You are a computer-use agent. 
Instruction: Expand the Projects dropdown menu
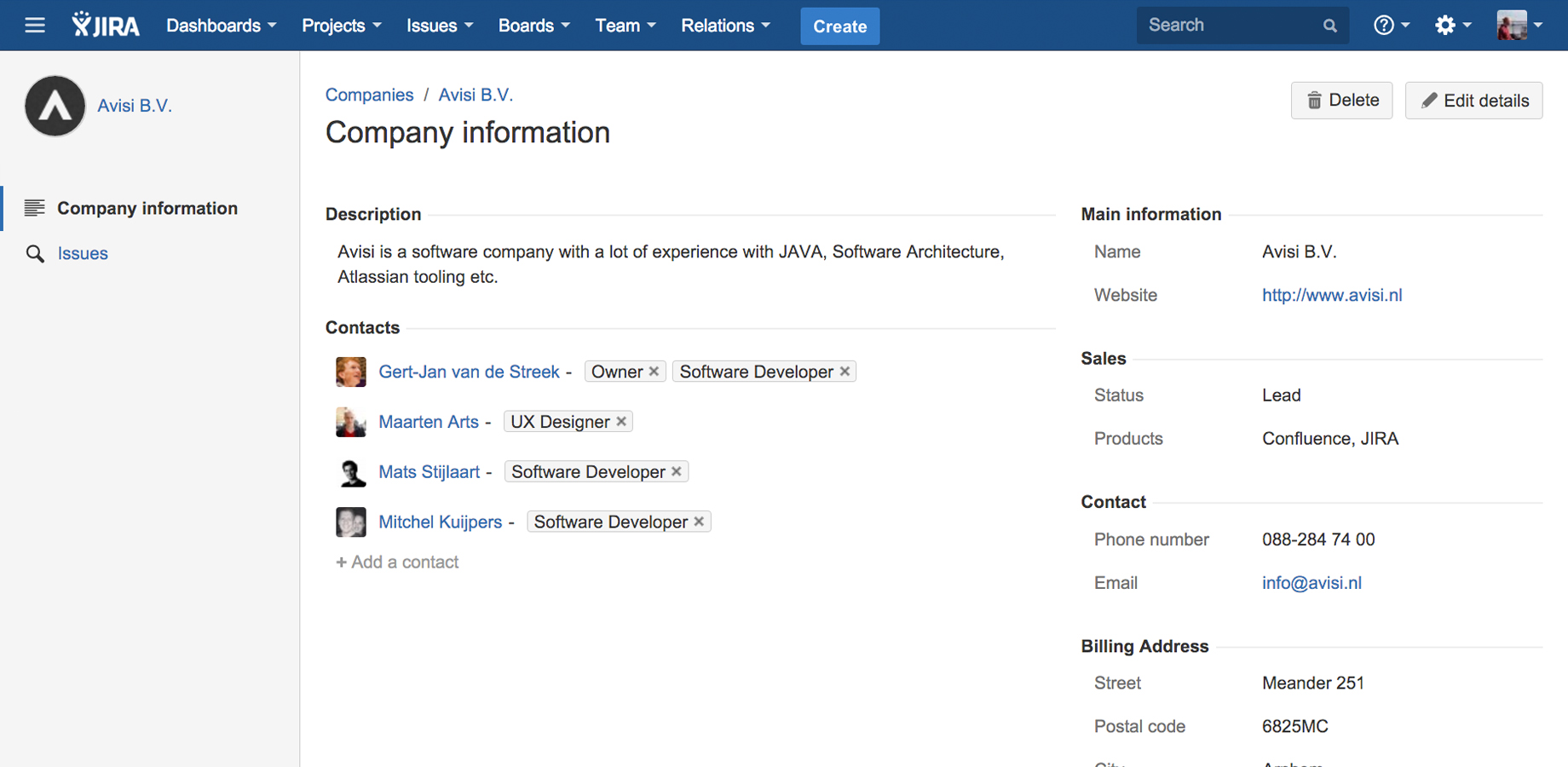[342, 26]
